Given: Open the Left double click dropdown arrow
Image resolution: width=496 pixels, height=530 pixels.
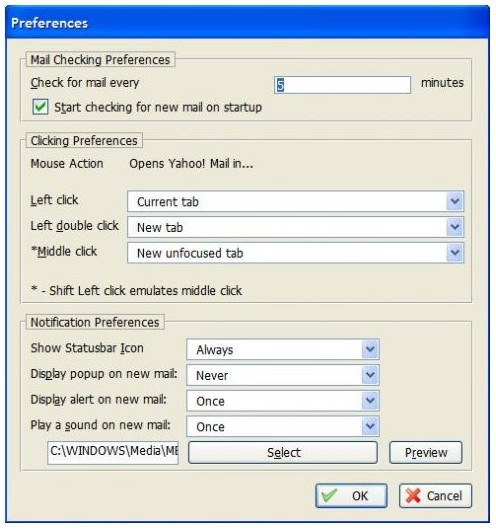Looking at the screenshot, I should [454, 227].
